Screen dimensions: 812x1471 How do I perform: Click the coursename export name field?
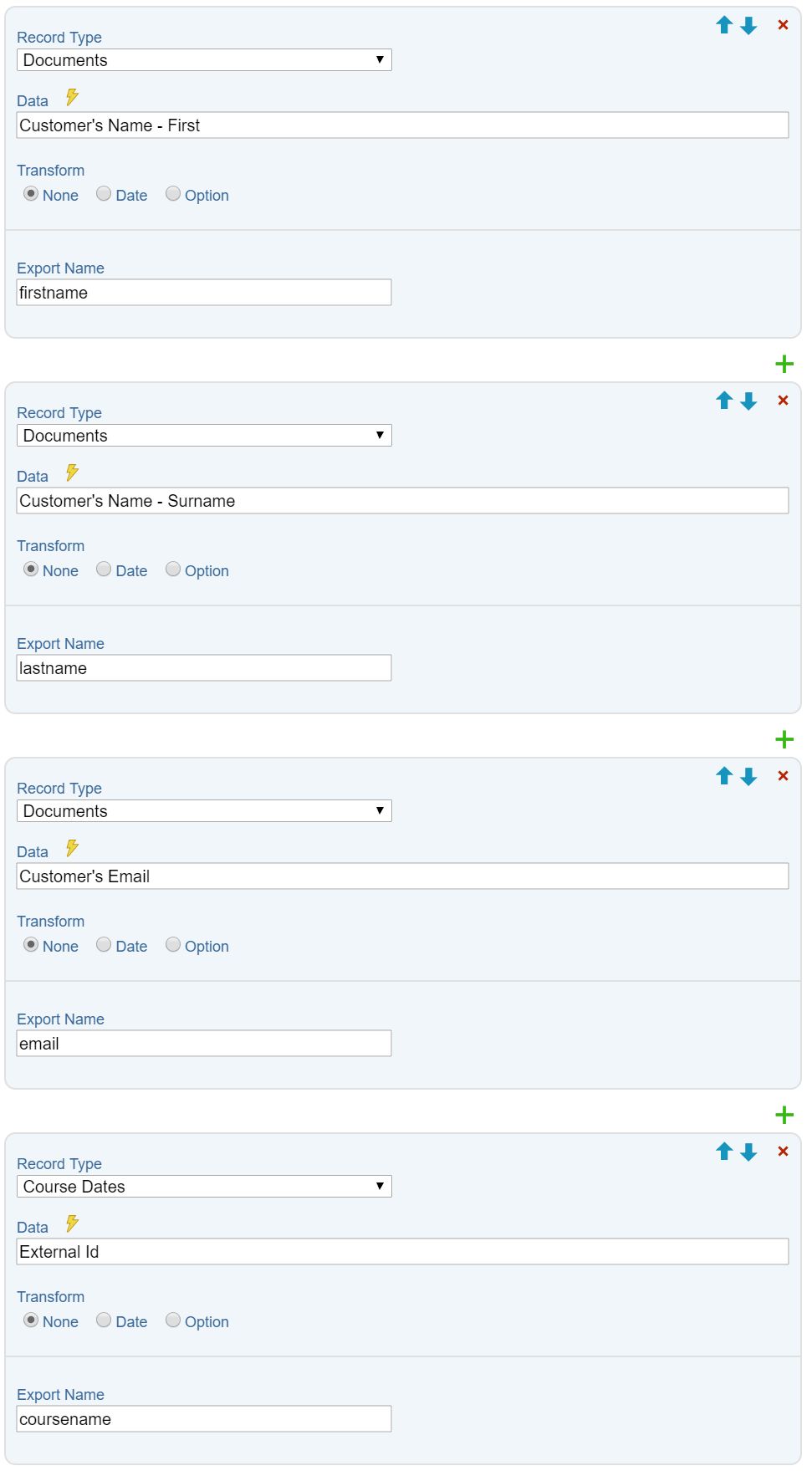(x=204, y=1419)
